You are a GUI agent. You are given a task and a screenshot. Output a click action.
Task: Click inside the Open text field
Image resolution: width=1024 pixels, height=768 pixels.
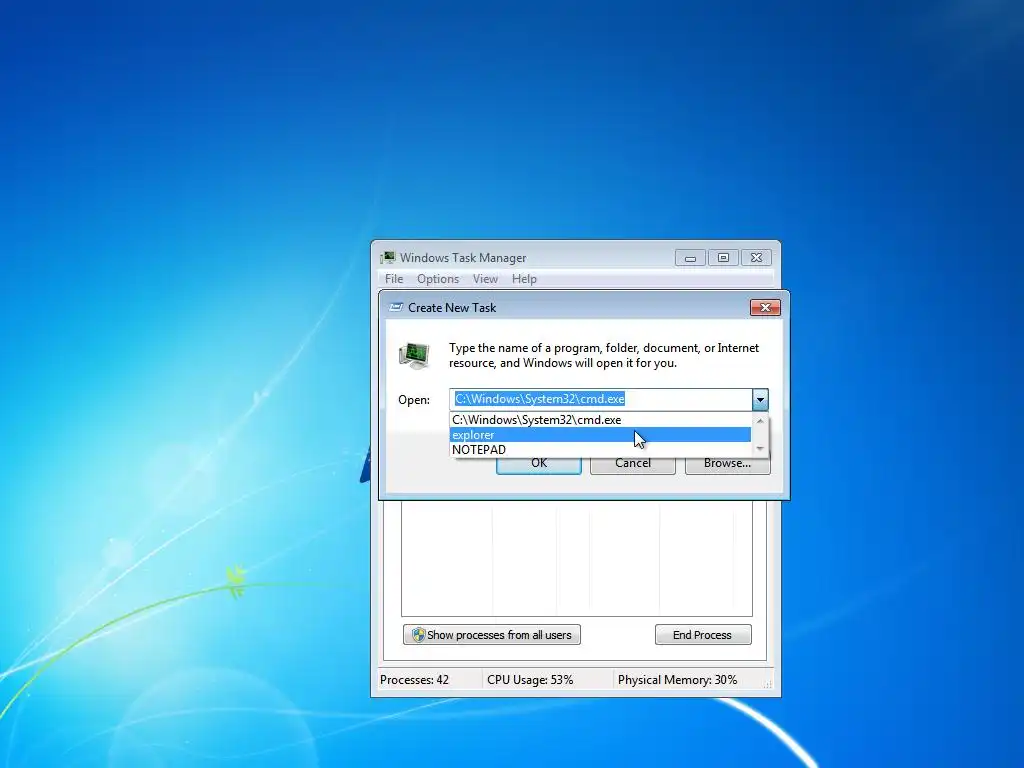tap(601, 399)
